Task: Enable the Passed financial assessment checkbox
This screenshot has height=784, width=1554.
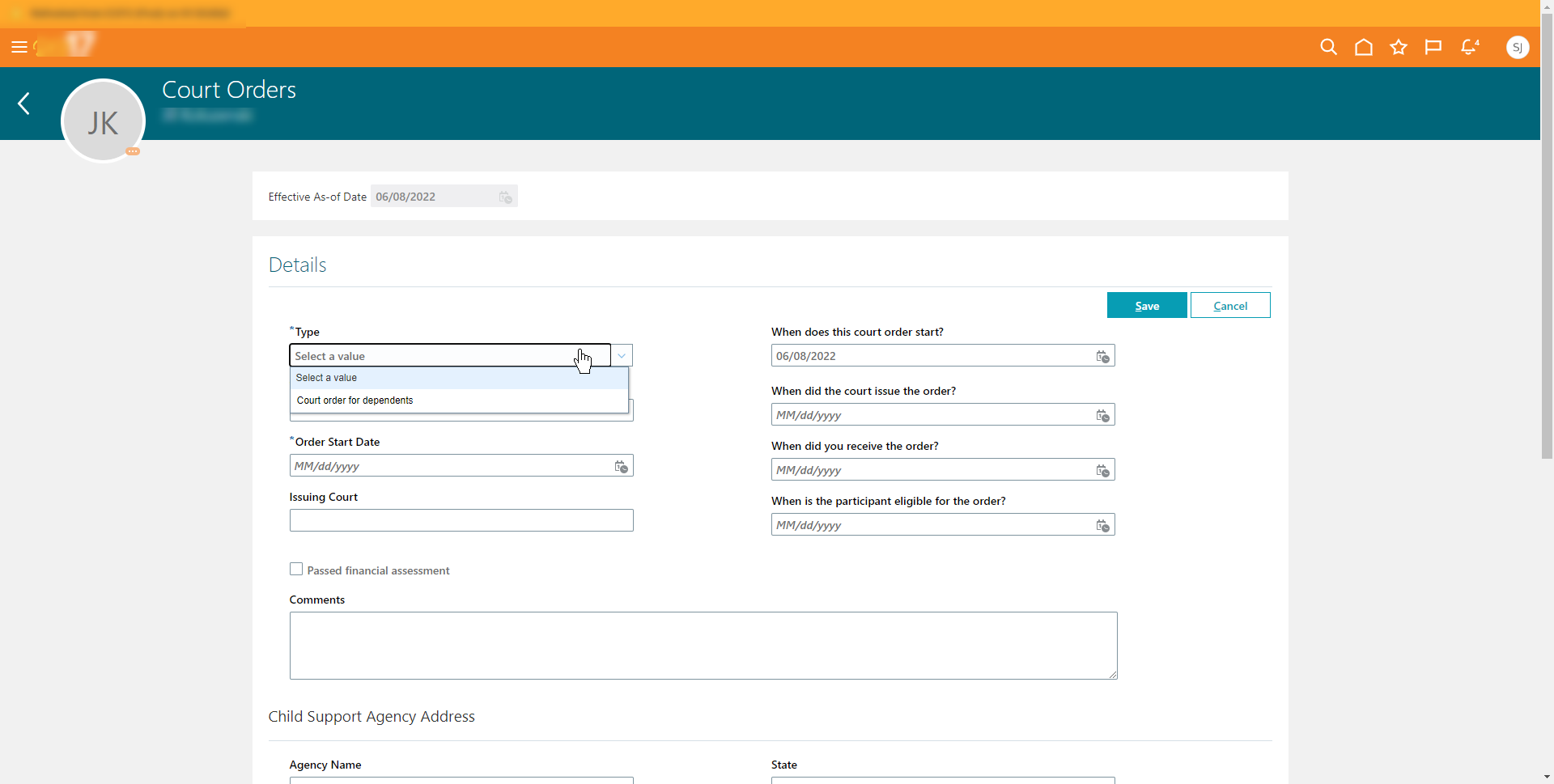Action: (x=295, y=569)
